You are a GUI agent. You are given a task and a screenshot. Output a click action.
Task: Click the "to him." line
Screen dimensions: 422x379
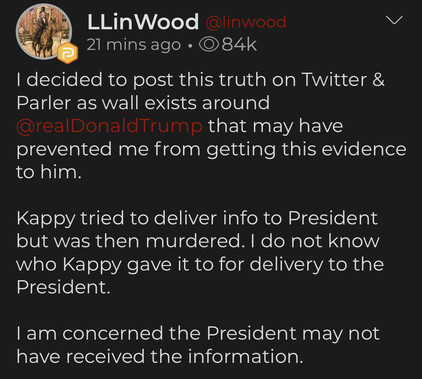point(49,172)
